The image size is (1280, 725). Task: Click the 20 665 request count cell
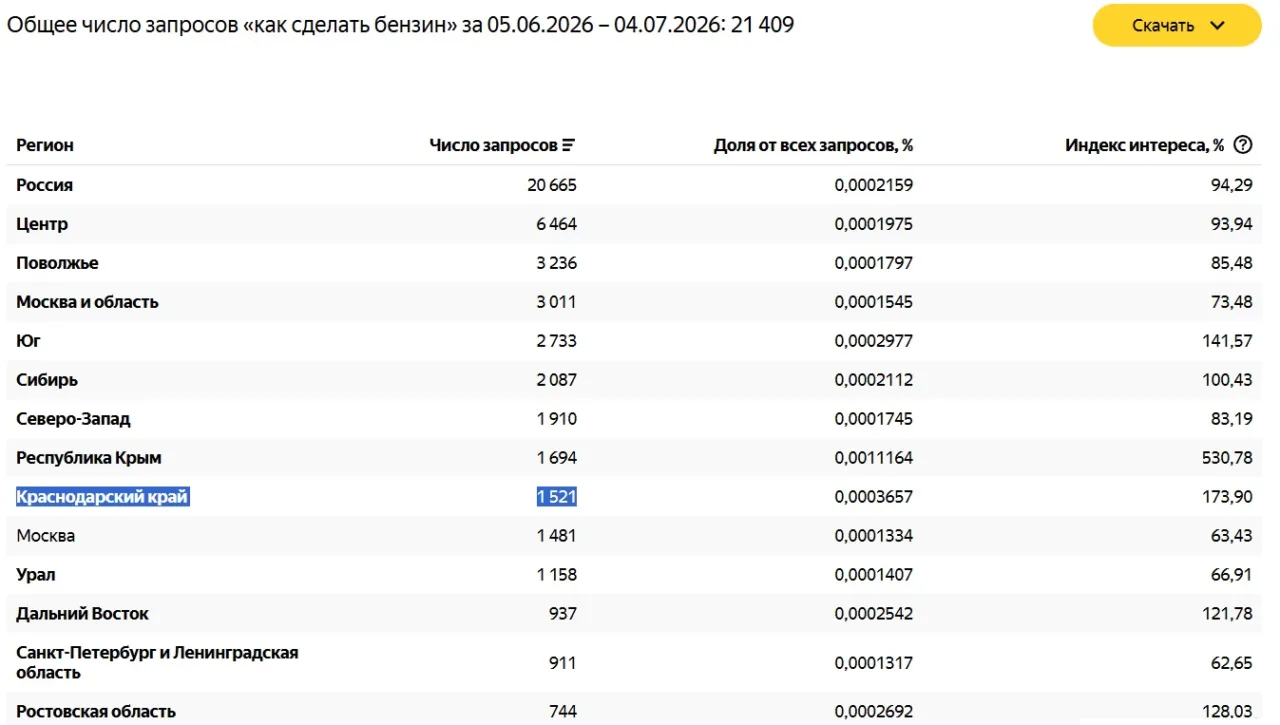point(552,185)
